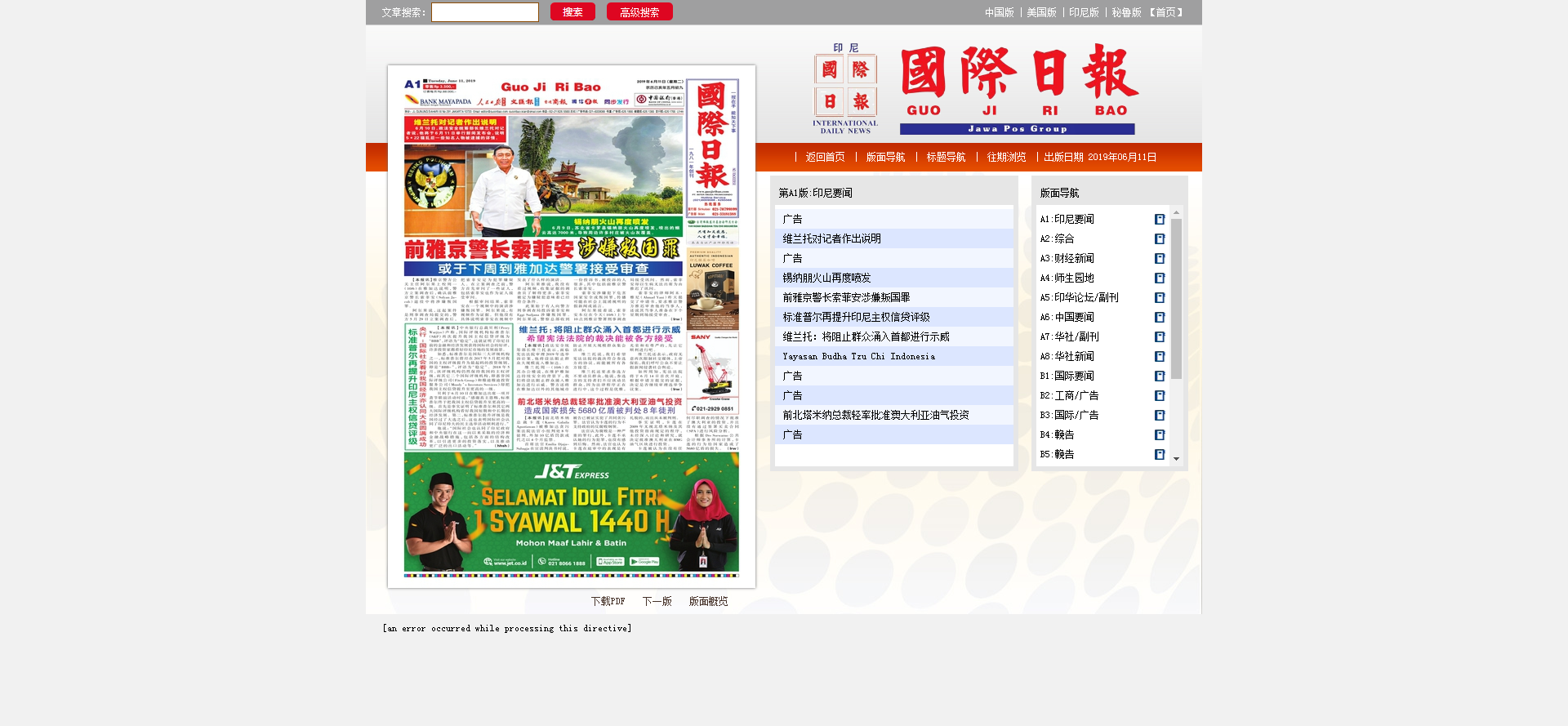Screen dimensions: 1568x726
Task: Open page A6:中国要闻 in 版面导航
Action: 1067,317
